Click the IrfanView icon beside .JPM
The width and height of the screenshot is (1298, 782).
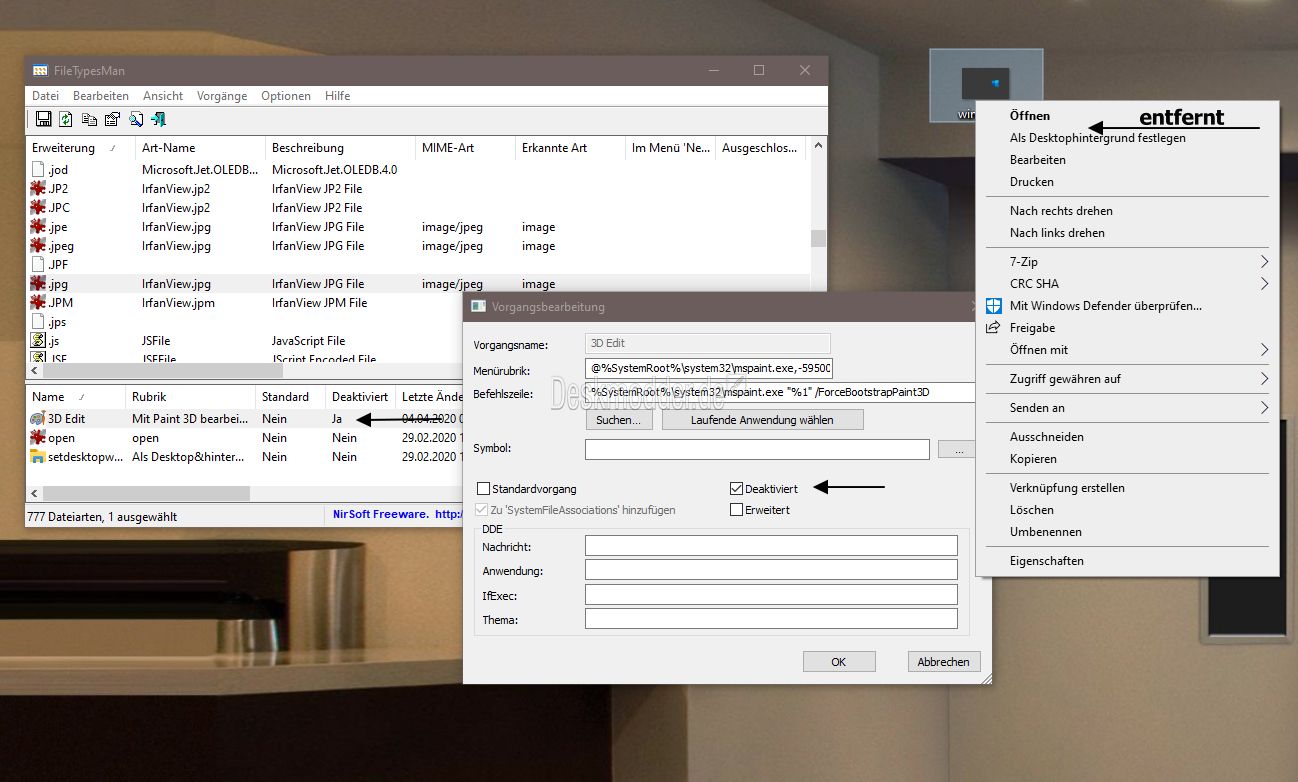coord(38,302)
